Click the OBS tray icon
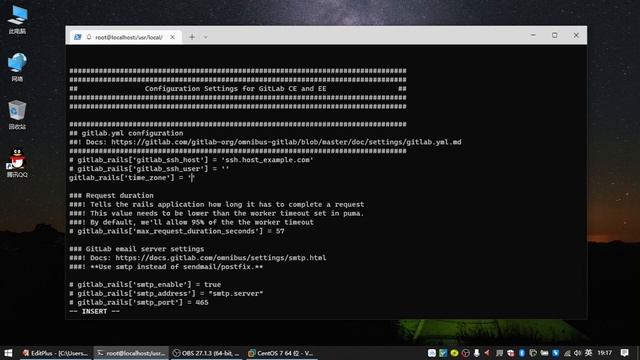The width and height of the screenshot is (640, 360). [x=465, y=353]
